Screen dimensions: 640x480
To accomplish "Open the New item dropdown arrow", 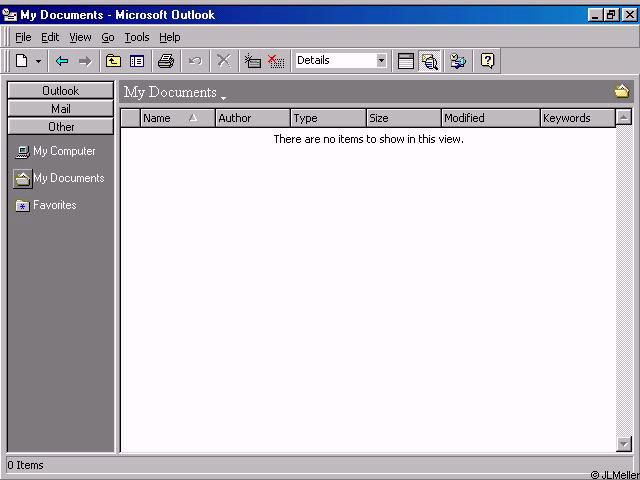I will [38, 61].
